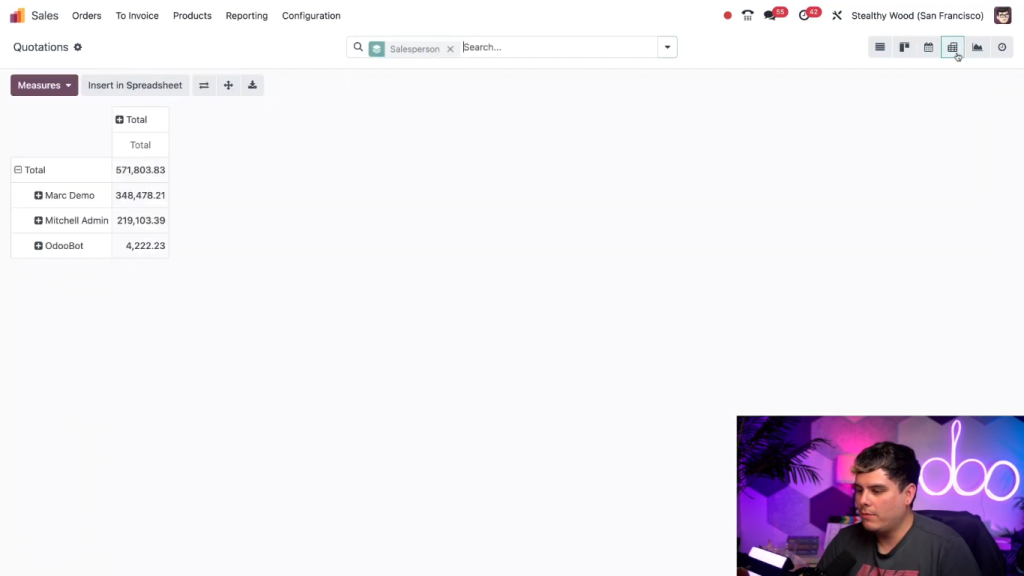Toggle the search options dropdown arrow
1024x576 pixels.
[667, 47]
